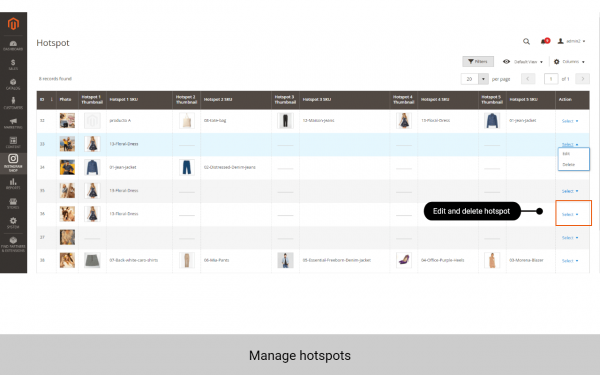
Task: Open Select action for row 35
Action: [x=570, y=191]
